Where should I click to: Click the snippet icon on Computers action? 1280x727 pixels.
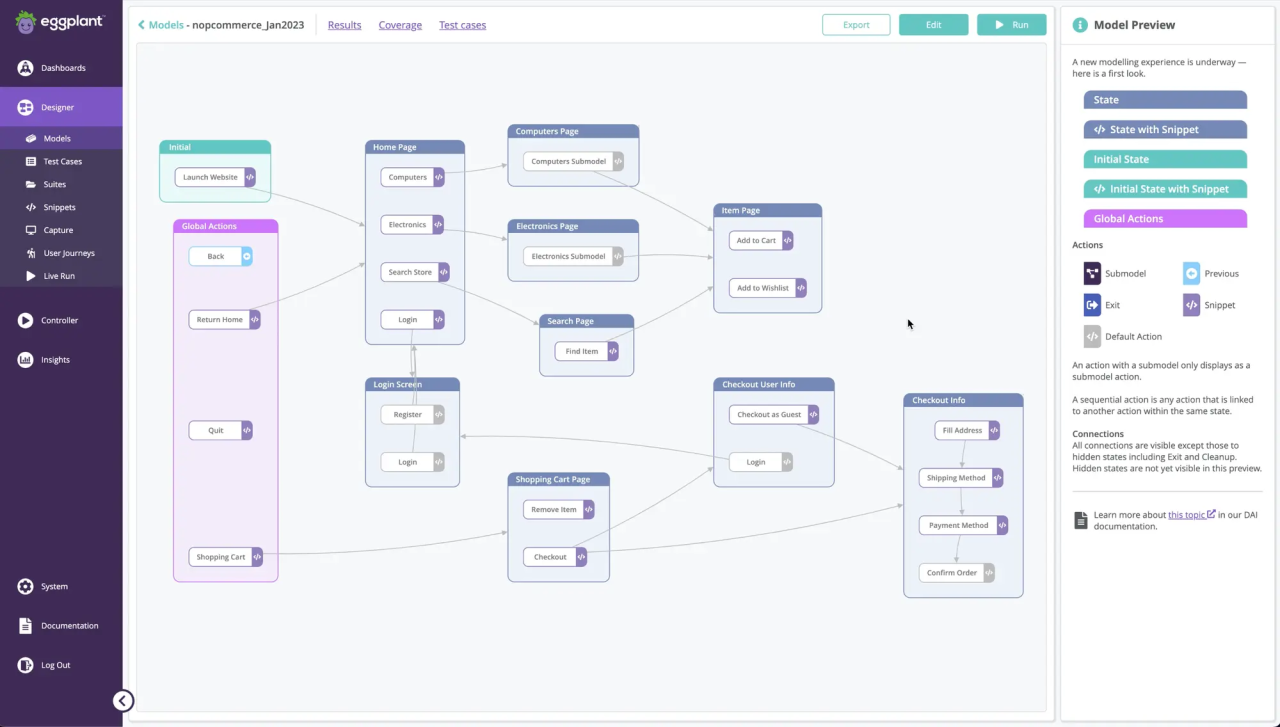(x=438, y=177)
